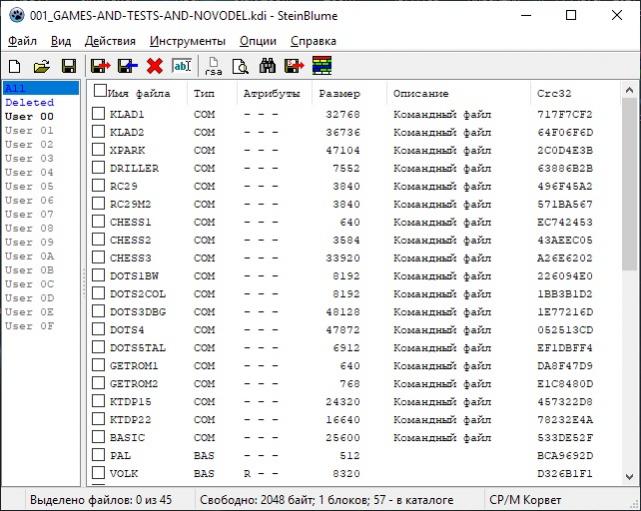The image size is (641, 511).
Task: Click the new disk image icon
Action: point(15,66)
